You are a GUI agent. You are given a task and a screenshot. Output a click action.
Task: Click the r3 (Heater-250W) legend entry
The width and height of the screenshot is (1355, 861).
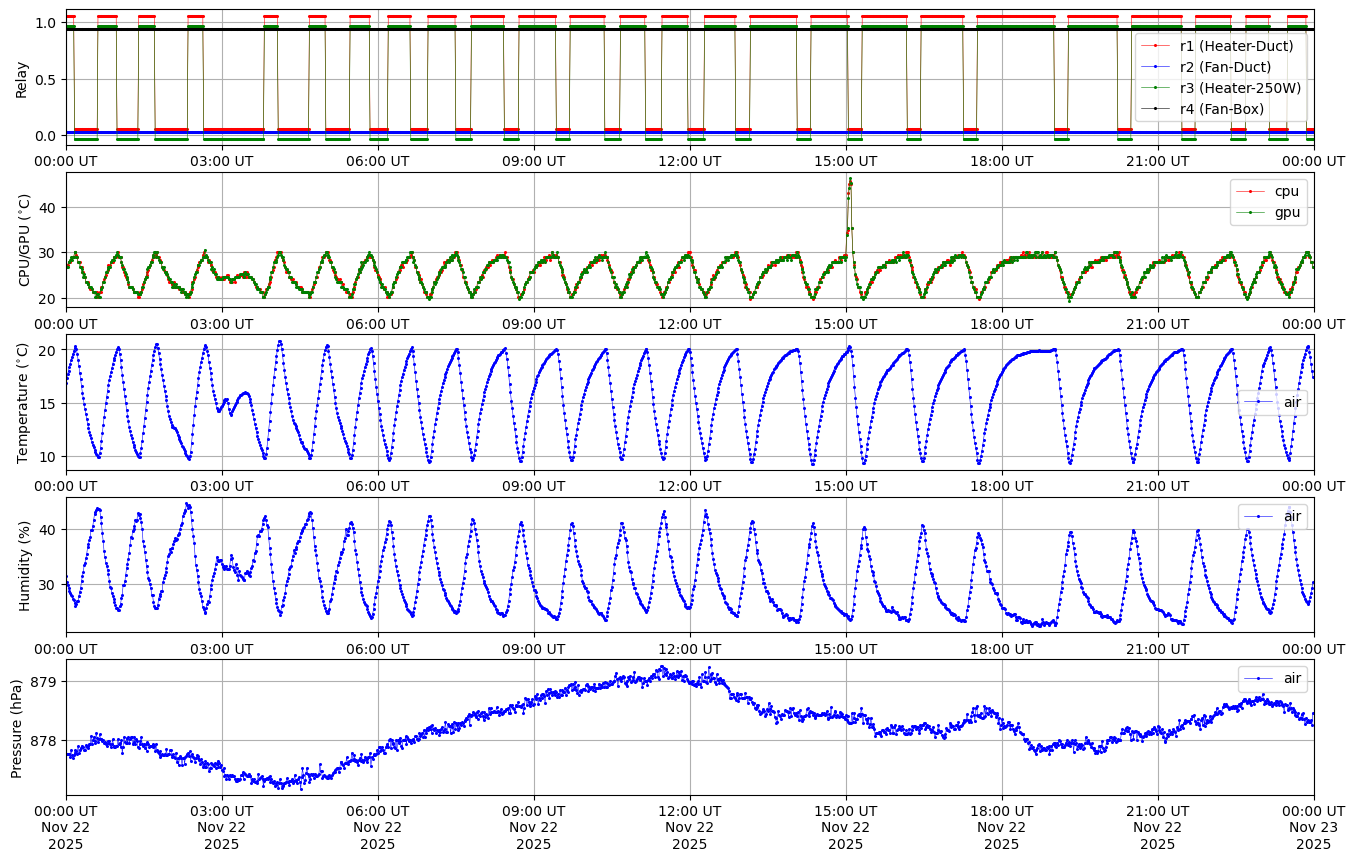pos(1240,88)
